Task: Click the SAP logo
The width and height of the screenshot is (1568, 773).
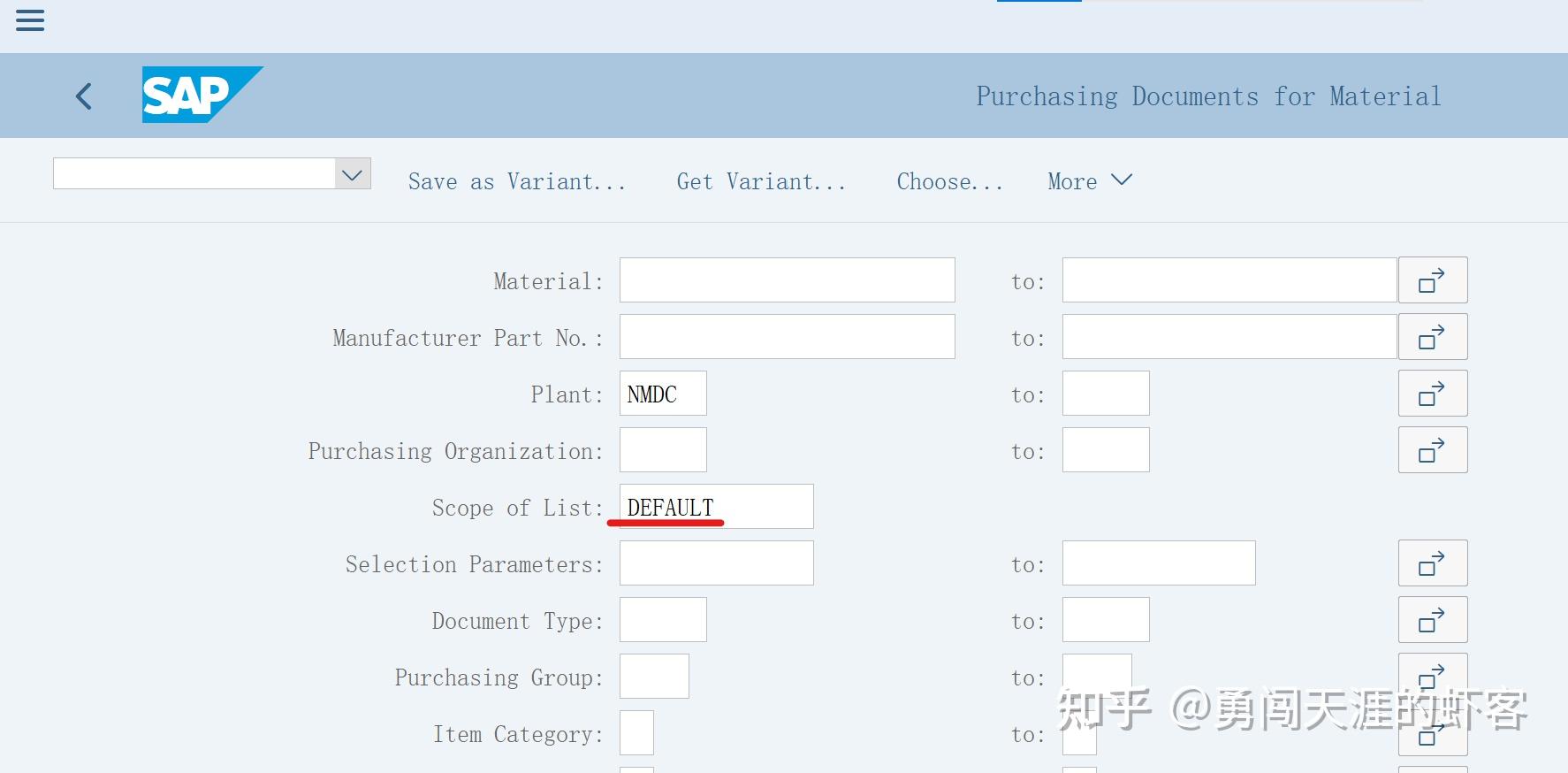Action: 202,95
